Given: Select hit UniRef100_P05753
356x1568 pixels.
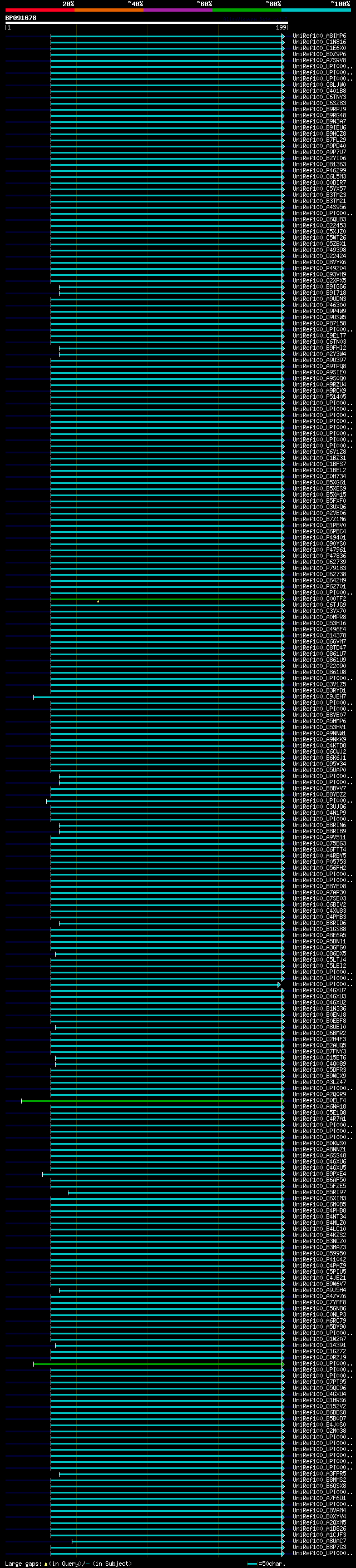Looking at the screenshot, I should pos(319,861).
